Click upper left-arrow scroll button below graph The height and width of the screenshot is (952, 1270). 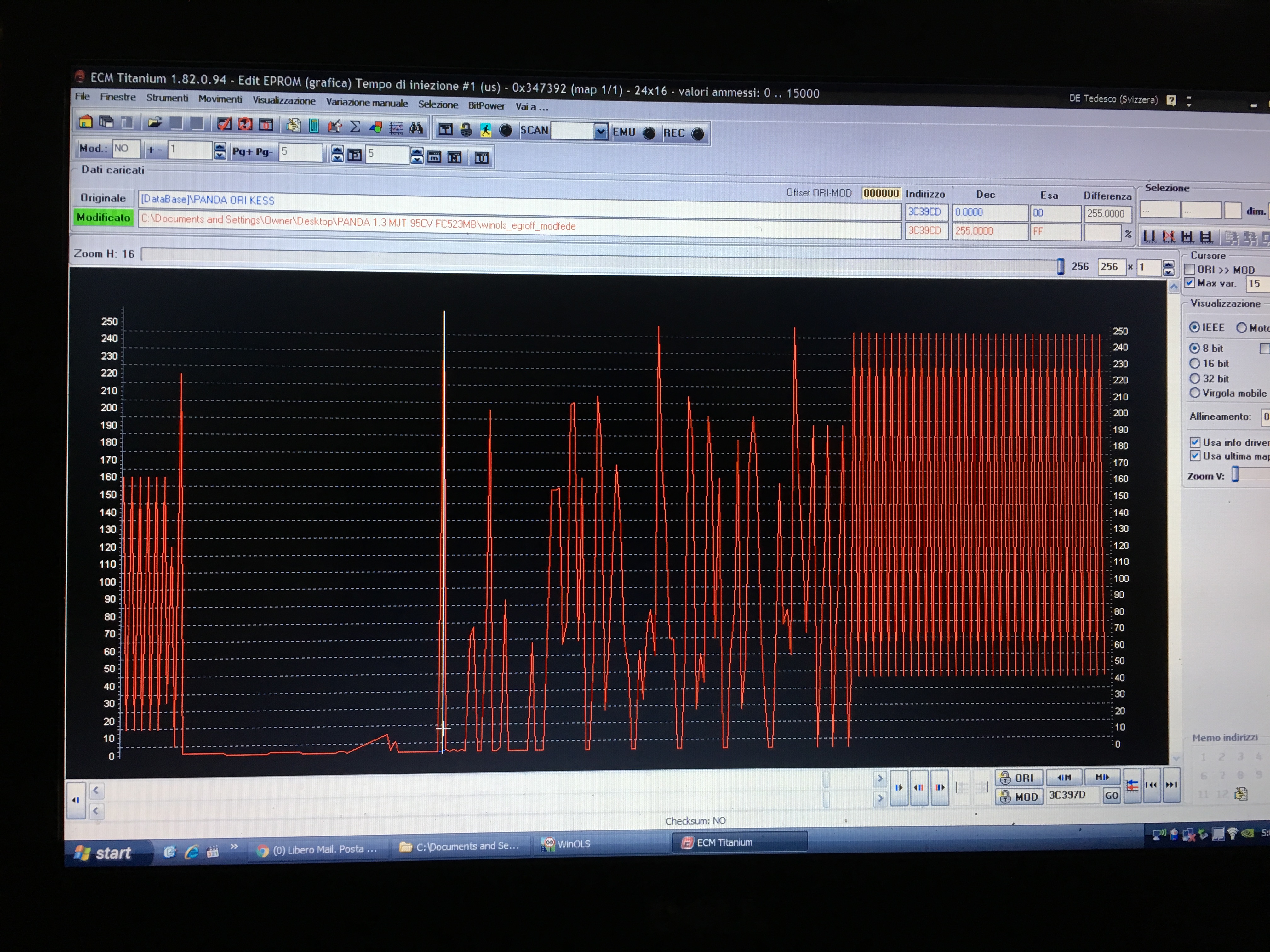tap(96, 790)
